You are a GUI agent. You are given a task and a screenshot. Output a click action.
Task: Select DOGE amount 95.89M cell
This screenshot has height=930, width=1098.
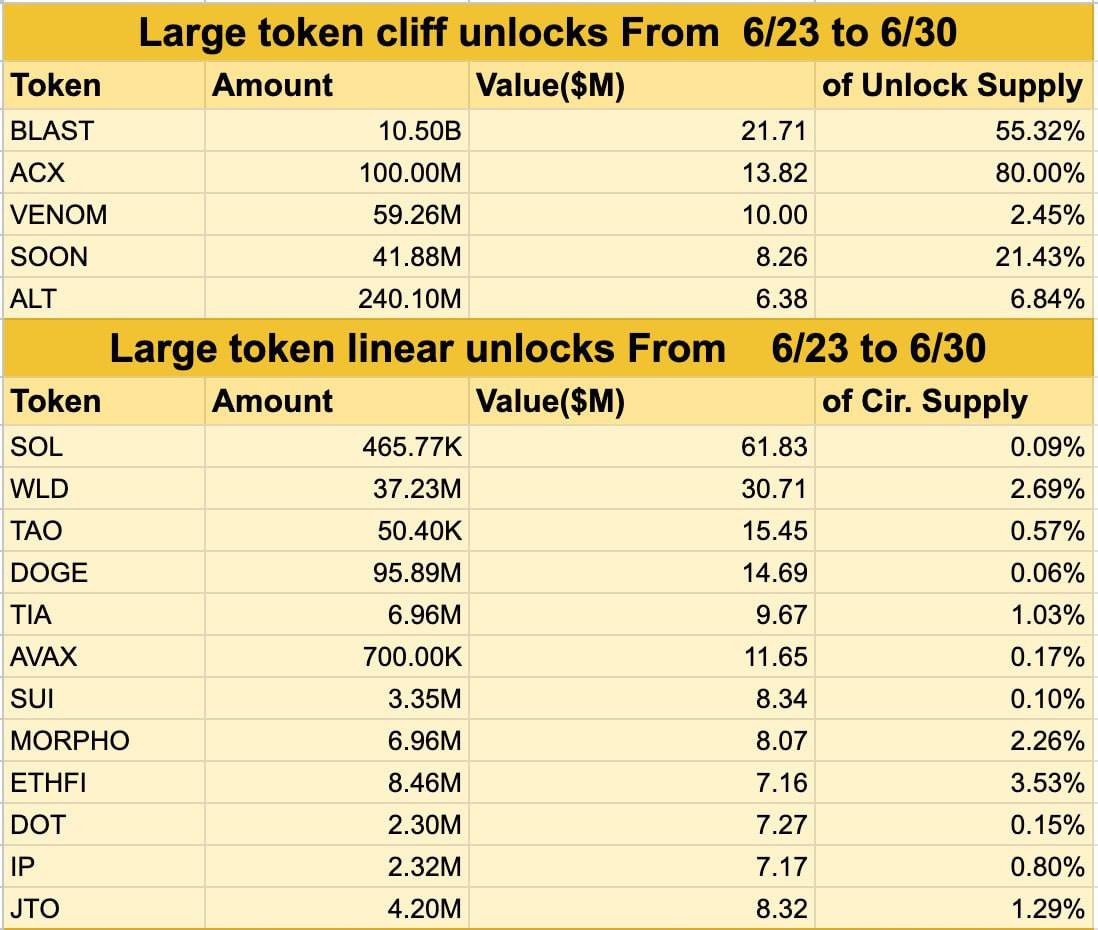tap(337, 572)
